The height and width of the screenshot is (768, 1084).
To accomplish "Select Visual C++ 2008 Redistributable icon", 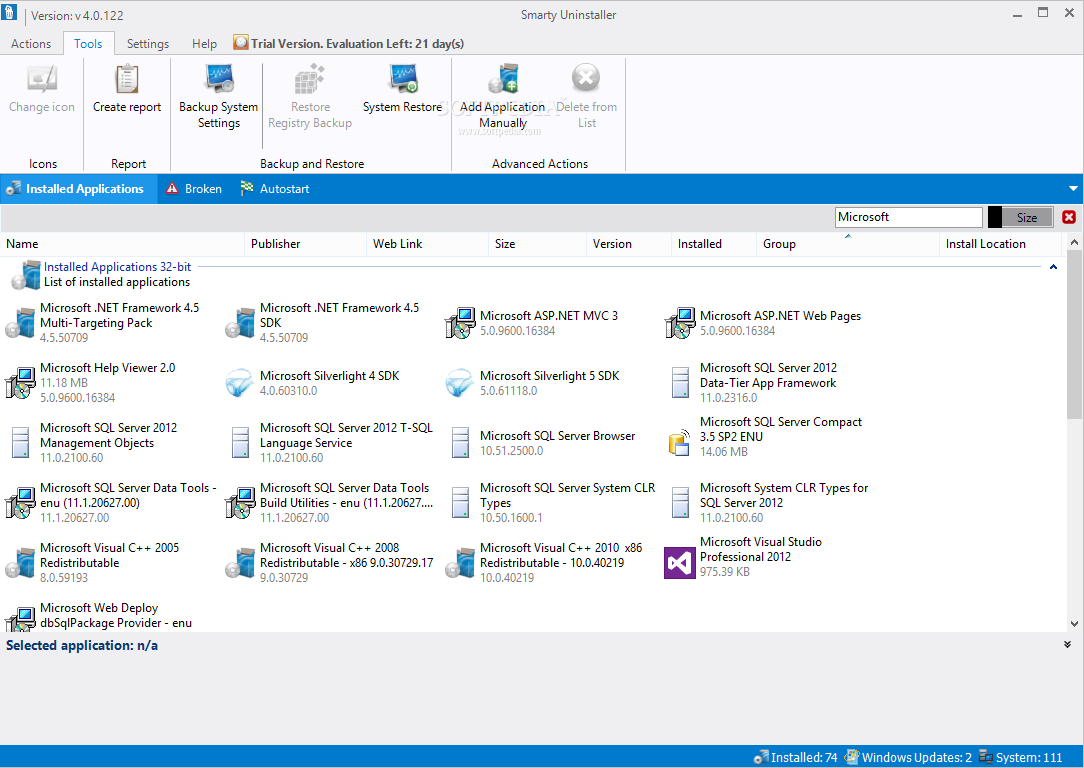I will click(240, 563).
